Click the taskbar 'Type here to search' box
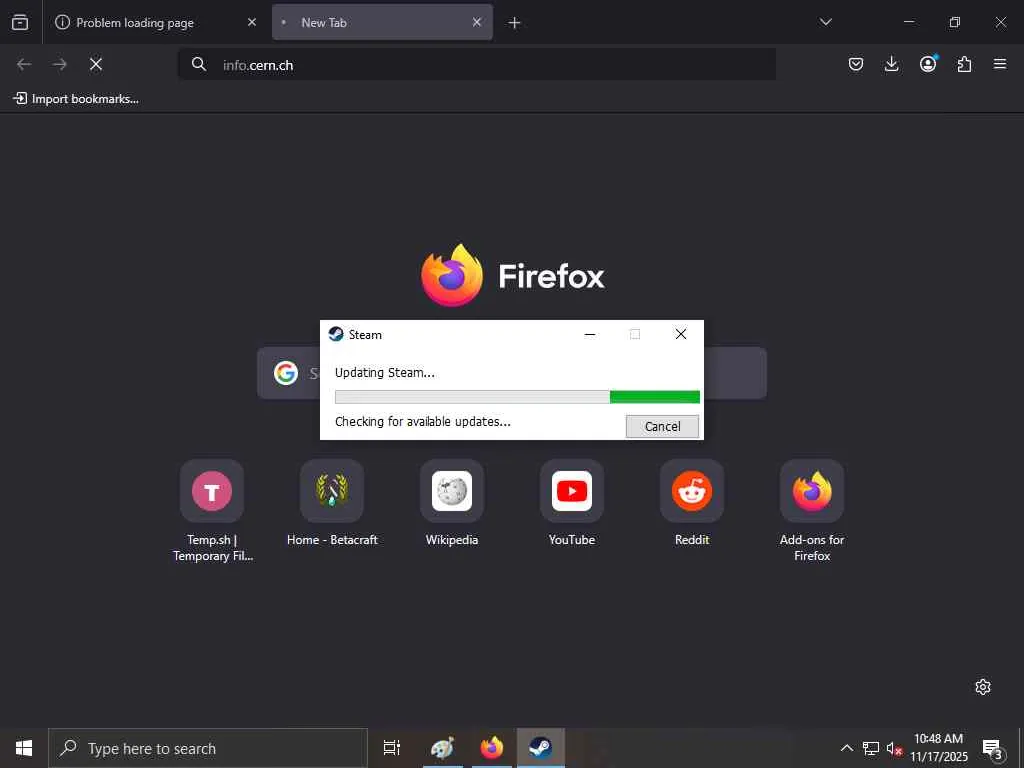Viewport: 1024px width, 768px height. coord(208,748)
